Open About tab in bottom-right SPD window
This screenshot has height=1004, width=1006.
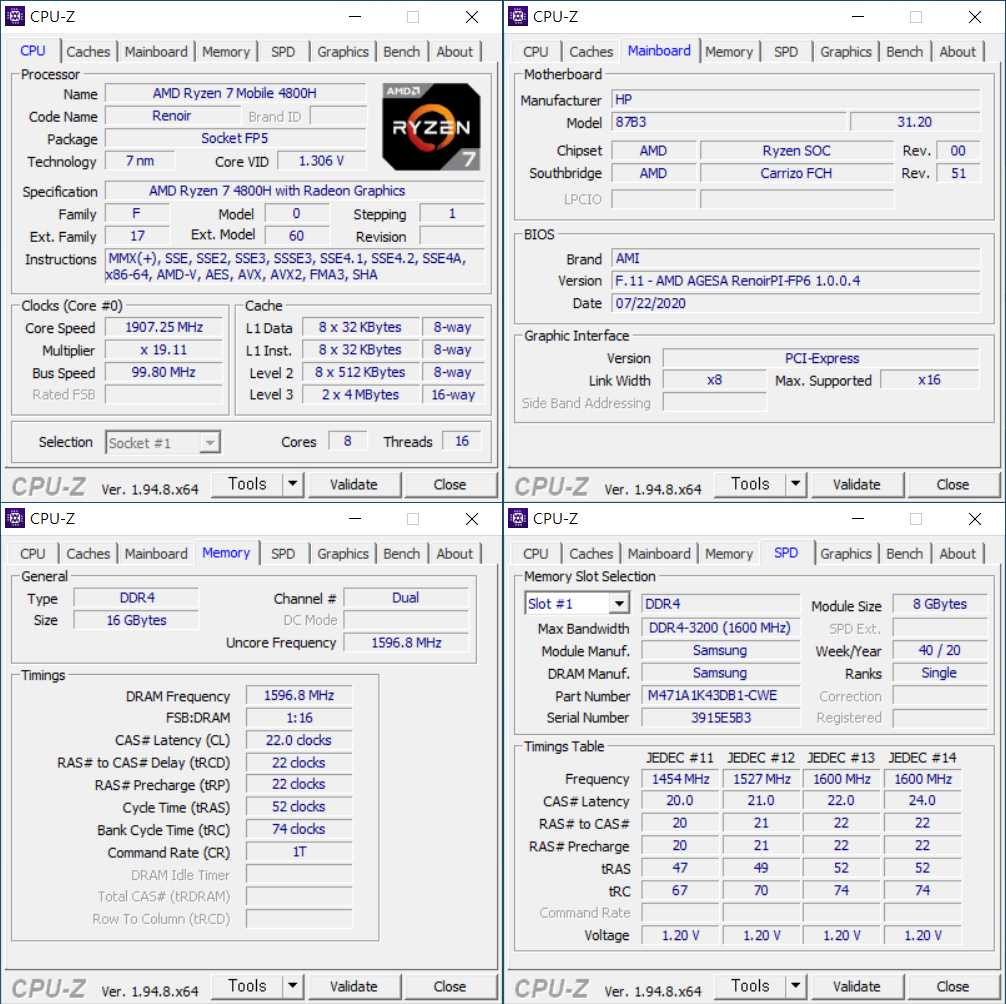[957, 553]
